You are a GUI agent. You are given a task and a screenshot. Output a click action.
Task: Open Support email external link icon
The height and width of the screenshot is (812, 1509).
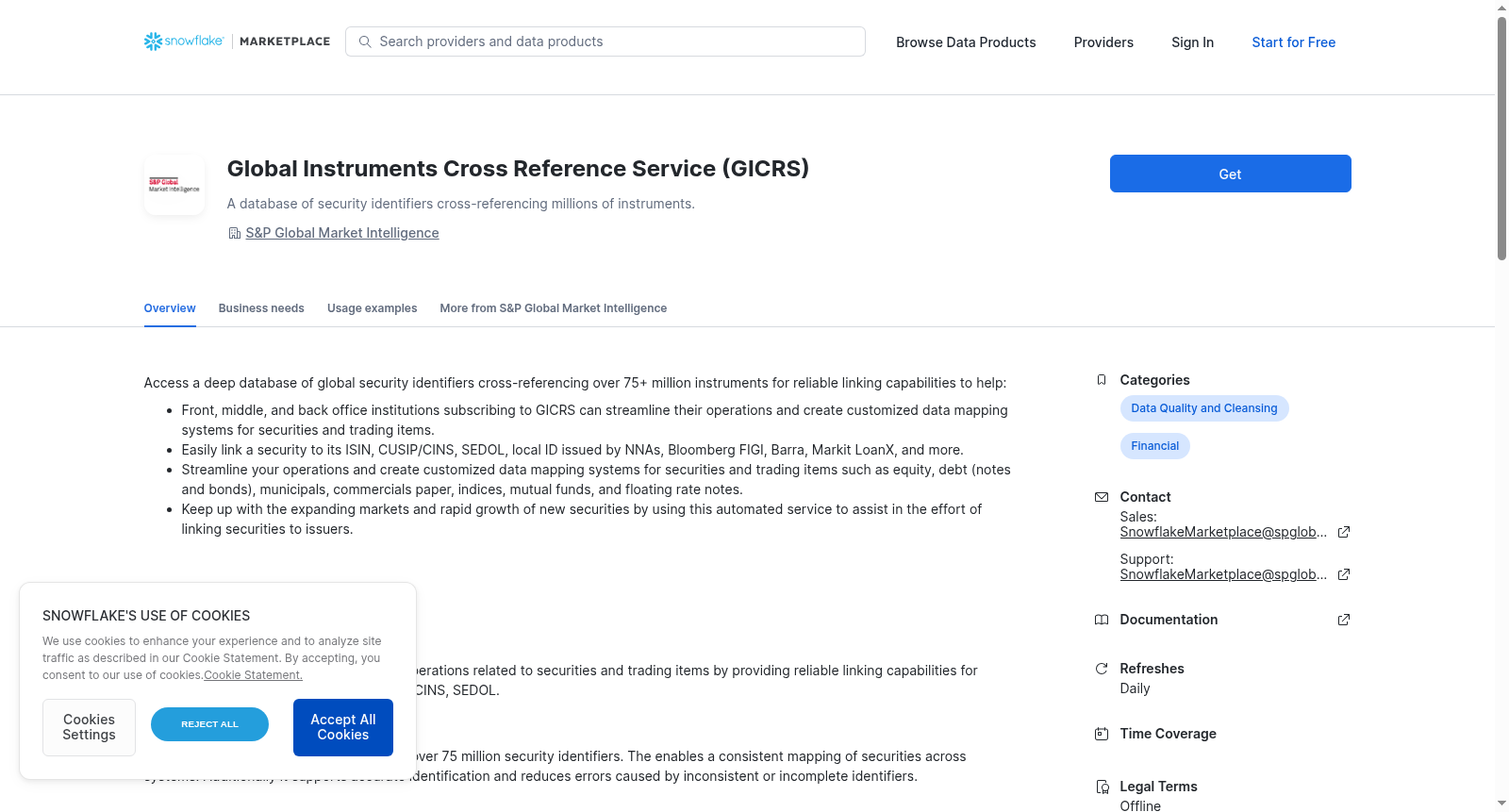click(x=1344, y=574)
